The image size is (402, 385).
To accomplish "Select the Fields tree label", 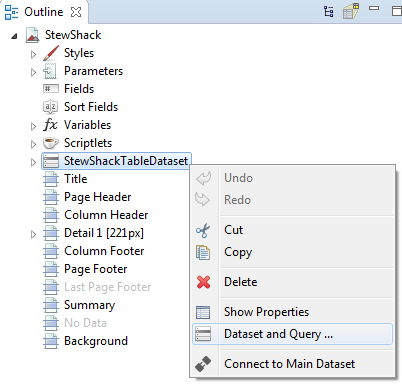I will click(79, 89).
